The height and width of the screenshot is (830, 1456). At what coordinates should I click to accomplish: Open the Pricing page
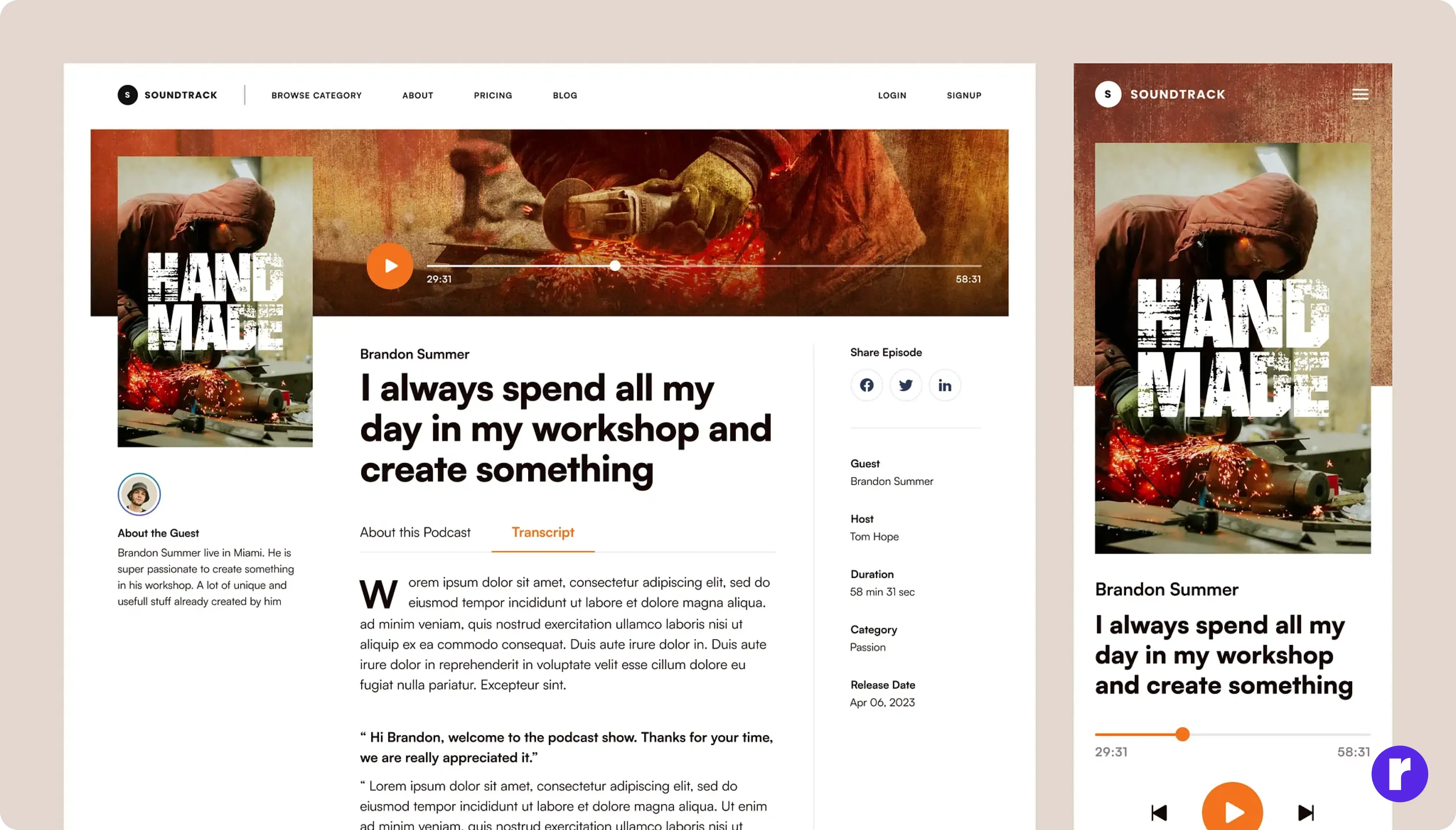(x=493, y=95)
